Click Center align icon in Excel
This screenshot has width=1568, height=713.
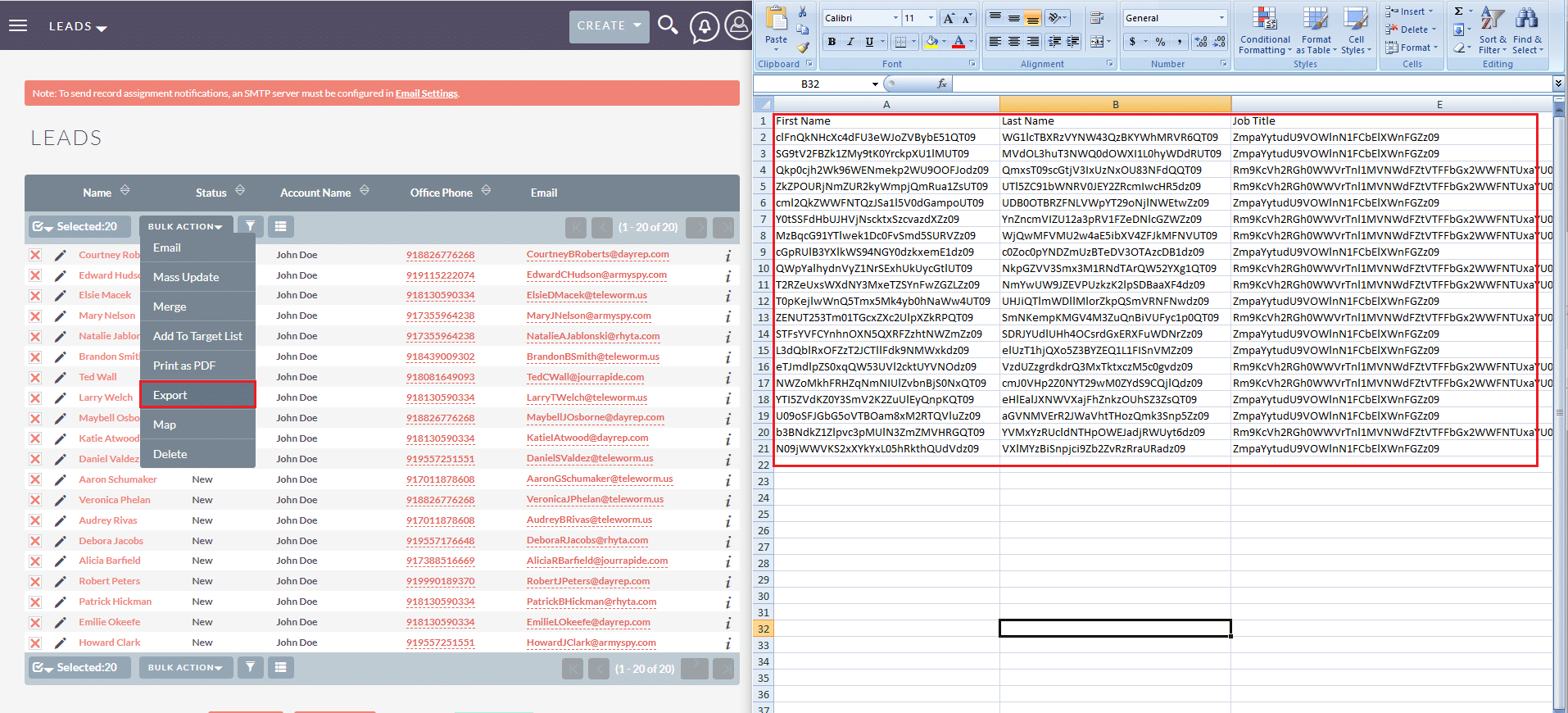click(x=1013, y=41)
